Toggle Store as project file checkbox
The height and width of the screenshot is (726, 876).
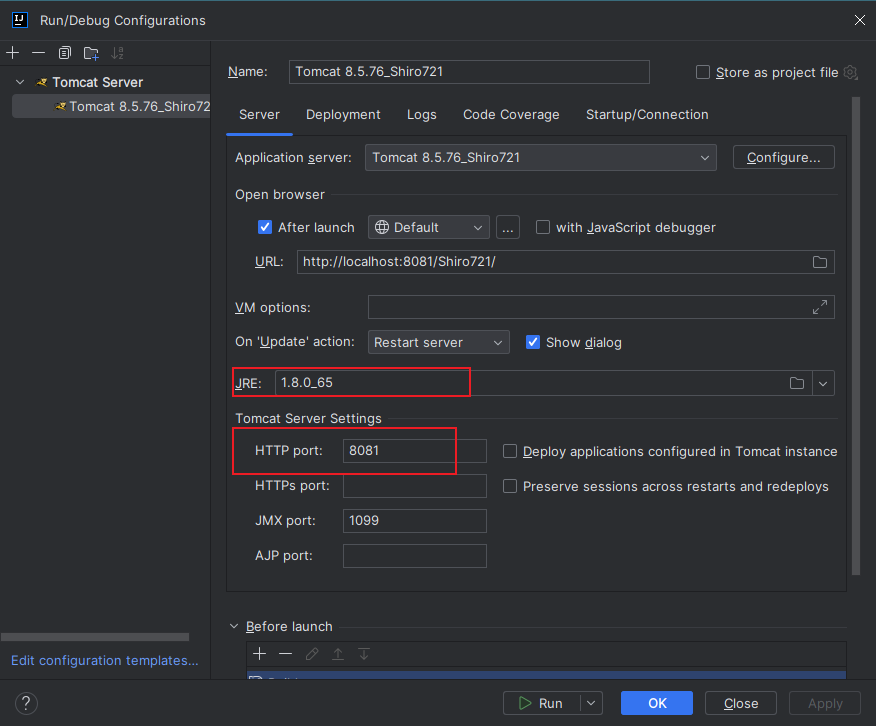(703, 72)
